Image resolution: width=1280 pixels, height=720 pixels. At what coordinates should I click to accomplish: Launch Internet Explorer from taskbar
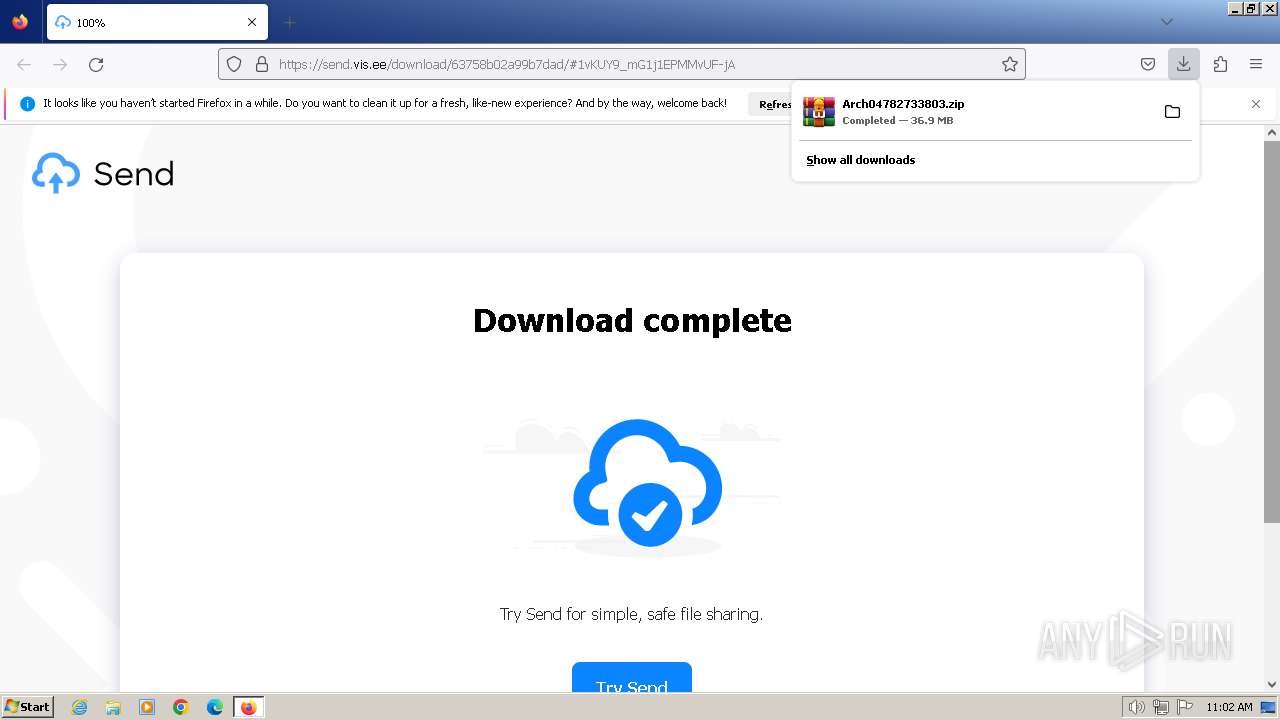[80, 707]
